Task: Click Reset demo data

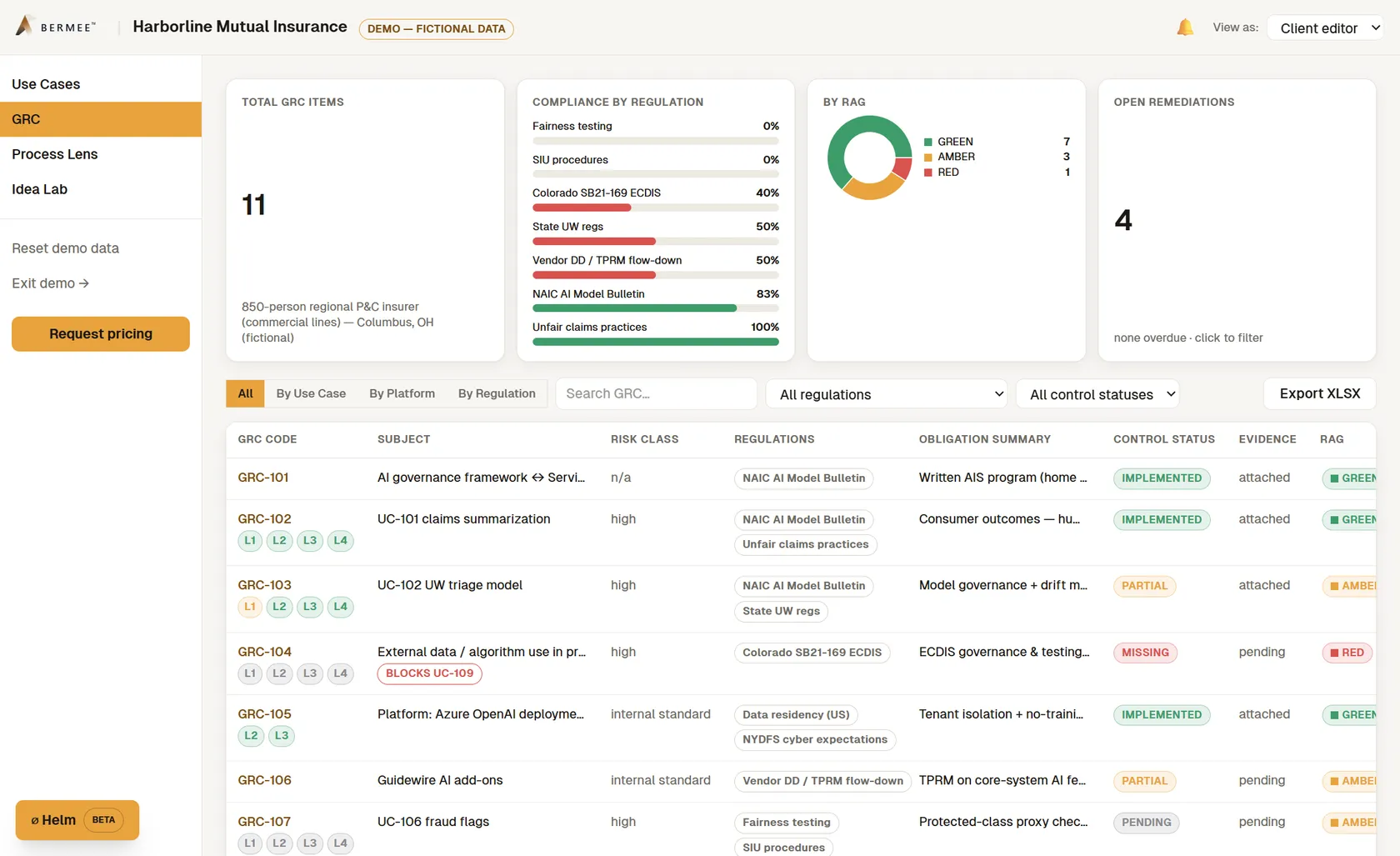Action: pos(65,248)
